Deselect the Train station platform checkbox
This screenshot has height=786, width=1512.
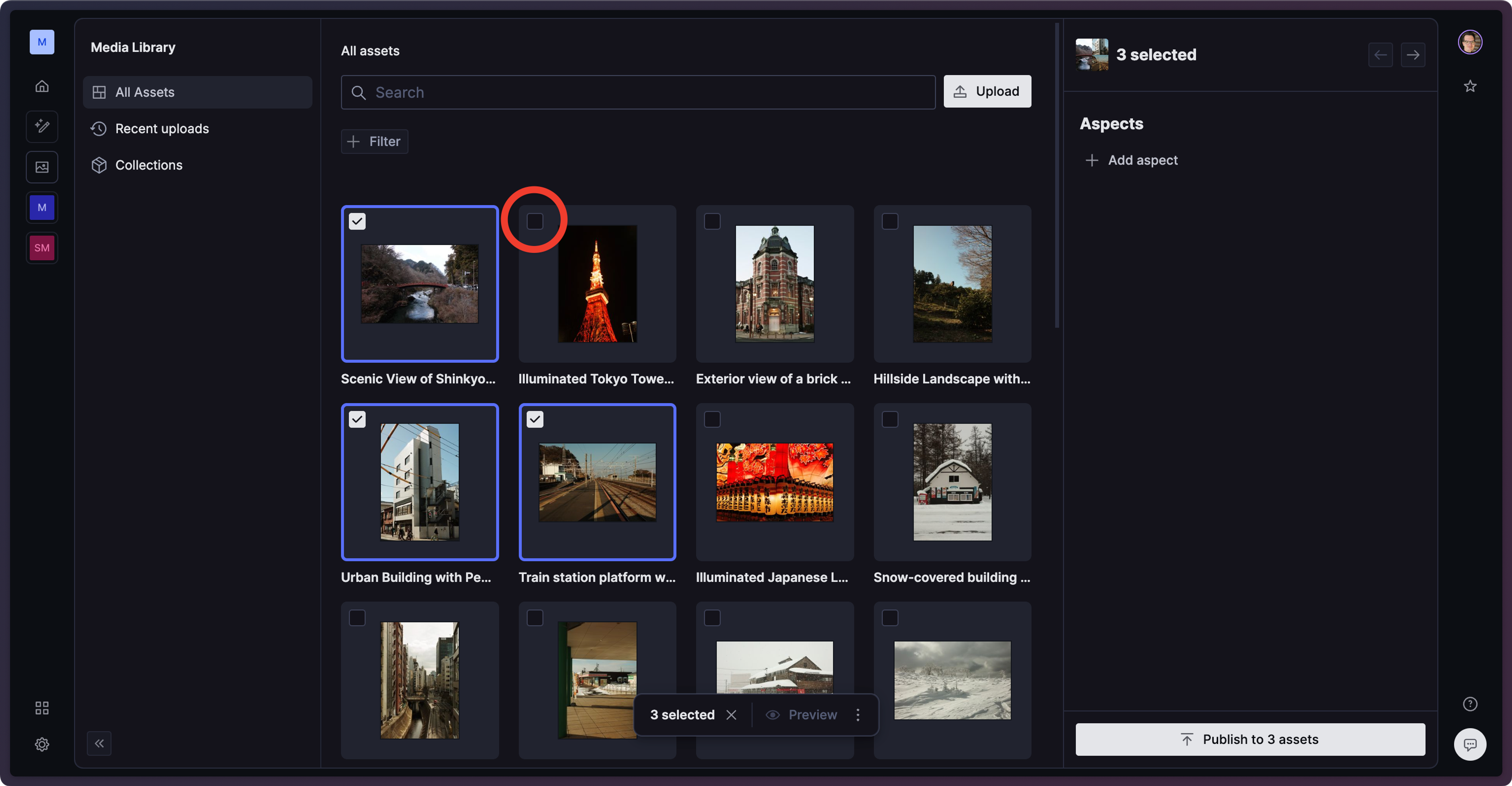pyautogui.click(x=534, y=419)
